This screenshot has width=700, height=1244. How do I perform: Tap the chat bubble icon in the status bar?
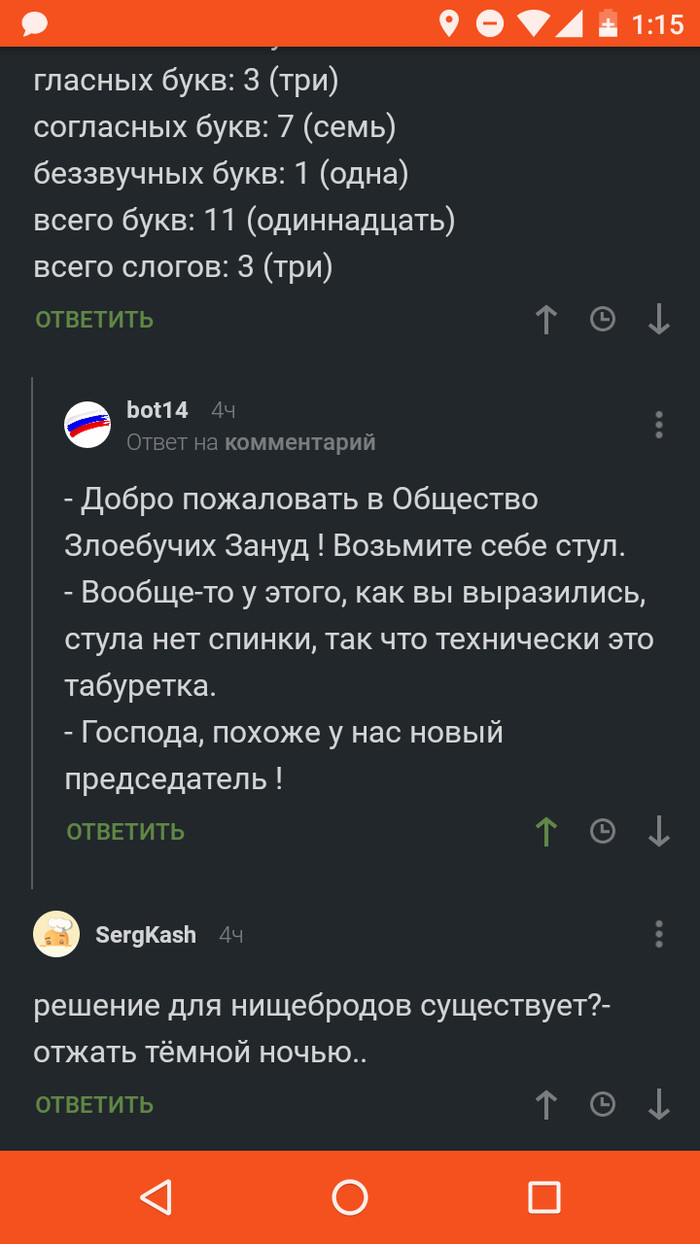click(x=33, y=20)
